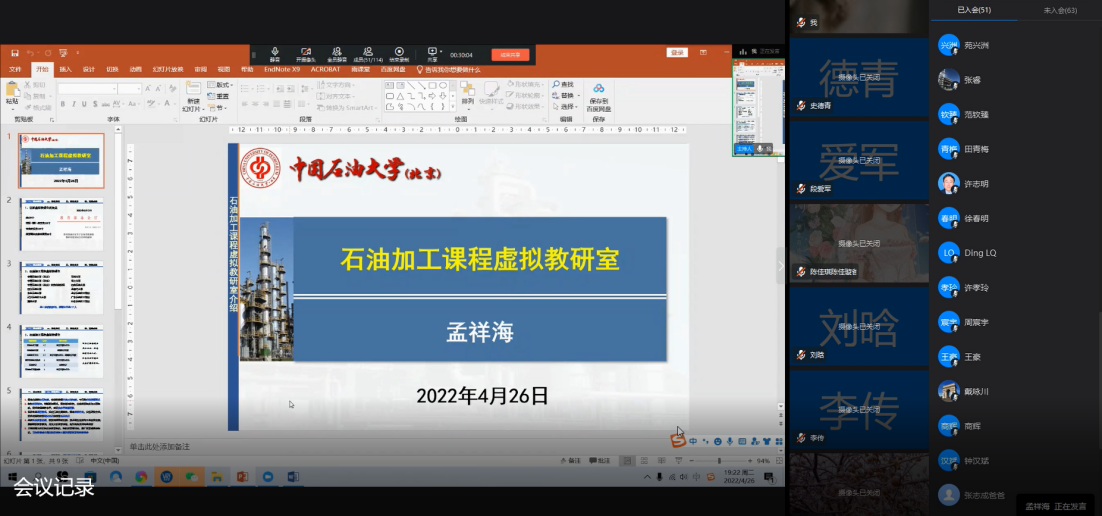Click the start video camera icon

(305, 52)
